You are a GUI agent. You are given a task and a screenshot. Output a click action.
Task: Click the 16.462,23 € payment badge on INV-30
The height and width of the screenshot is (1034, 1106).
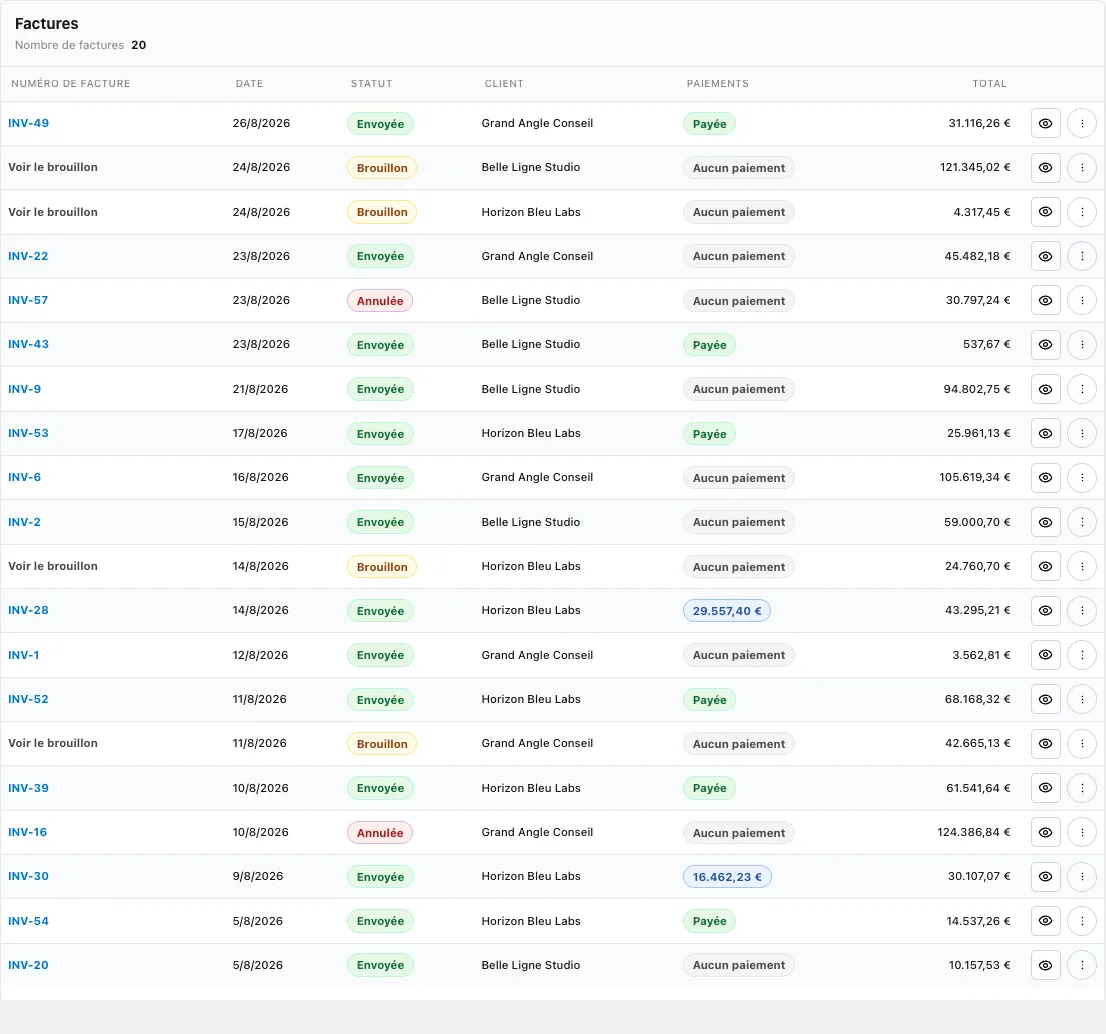click(727, 877)
